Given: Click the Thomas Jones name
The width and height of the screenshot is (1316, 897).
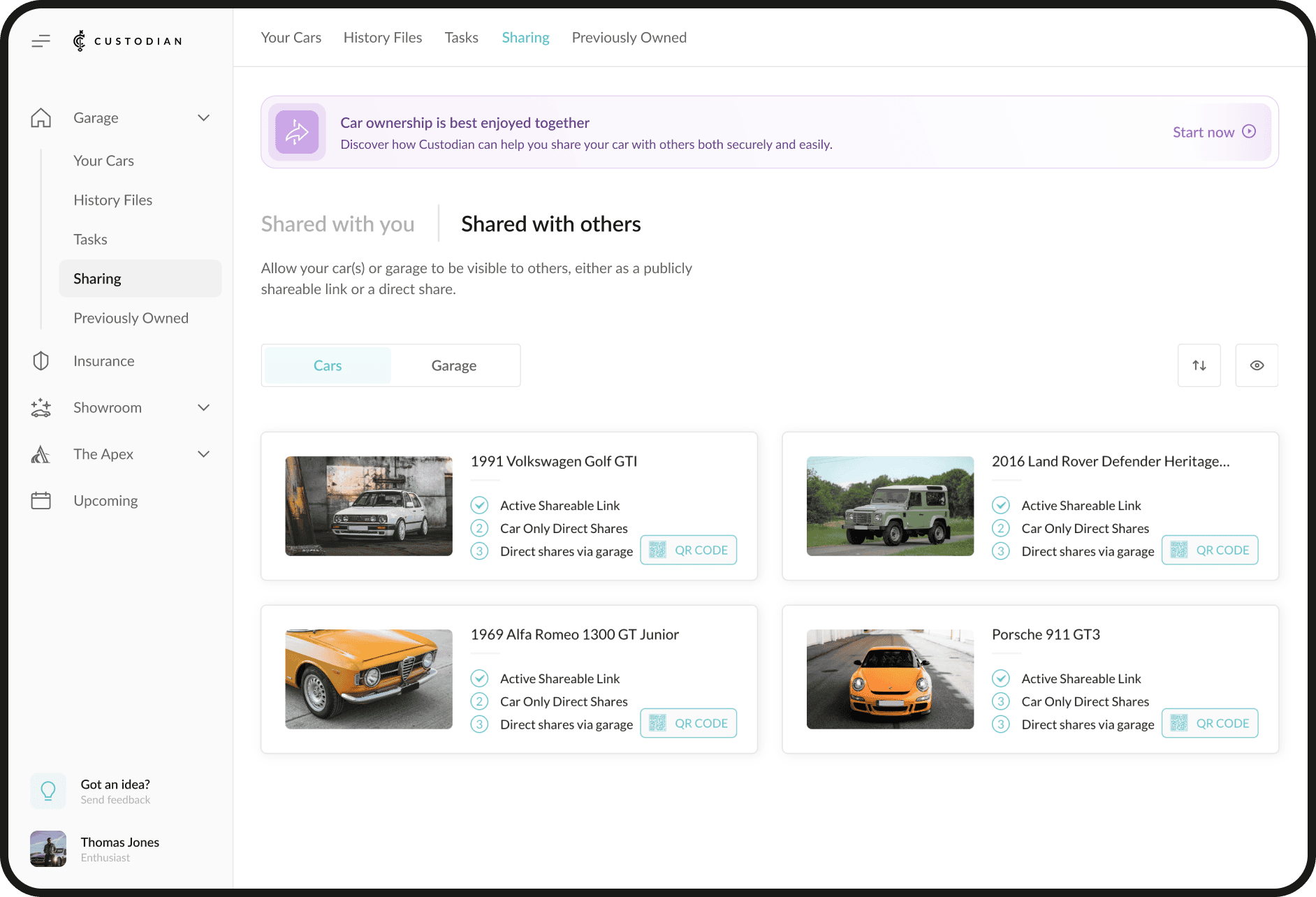Looking at the screenshot, I should (x=120, y=842).
